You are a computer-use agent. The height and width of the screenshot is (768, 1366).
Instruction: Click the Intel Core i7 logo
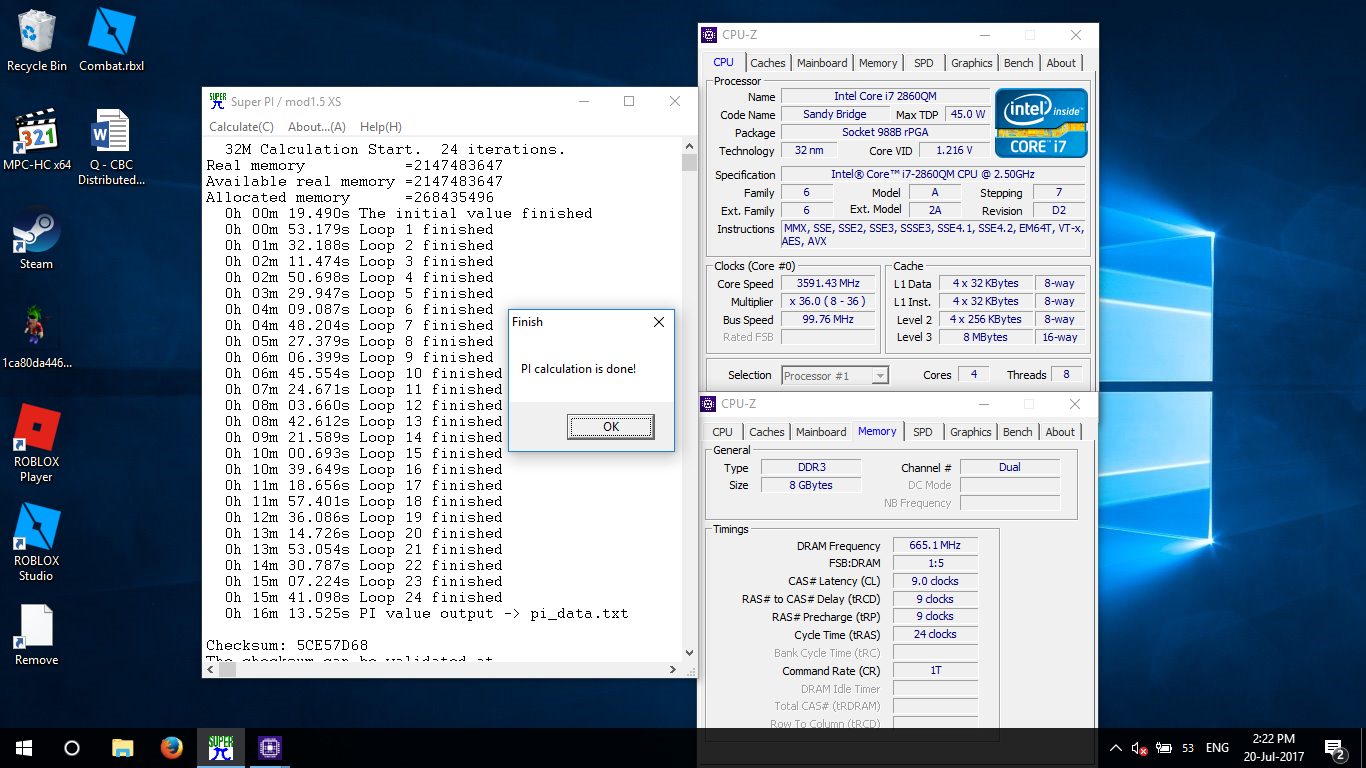[1041, 123]
